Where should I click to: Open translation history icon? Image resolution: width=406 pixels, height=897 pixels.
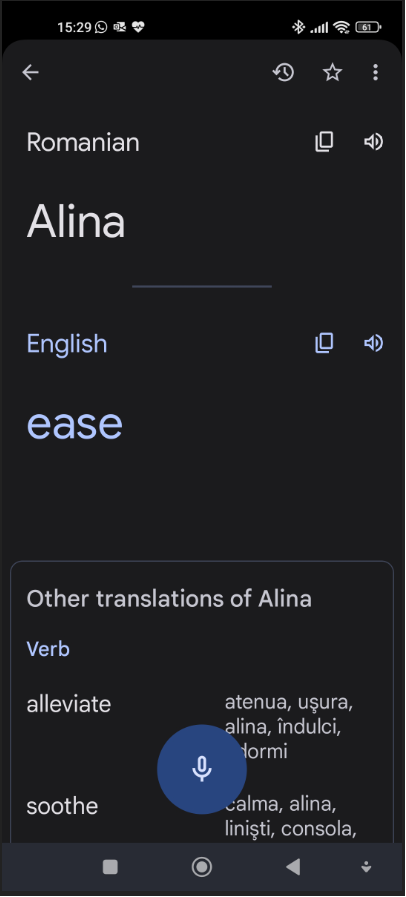pyautogui.click(x=283, y=72)
